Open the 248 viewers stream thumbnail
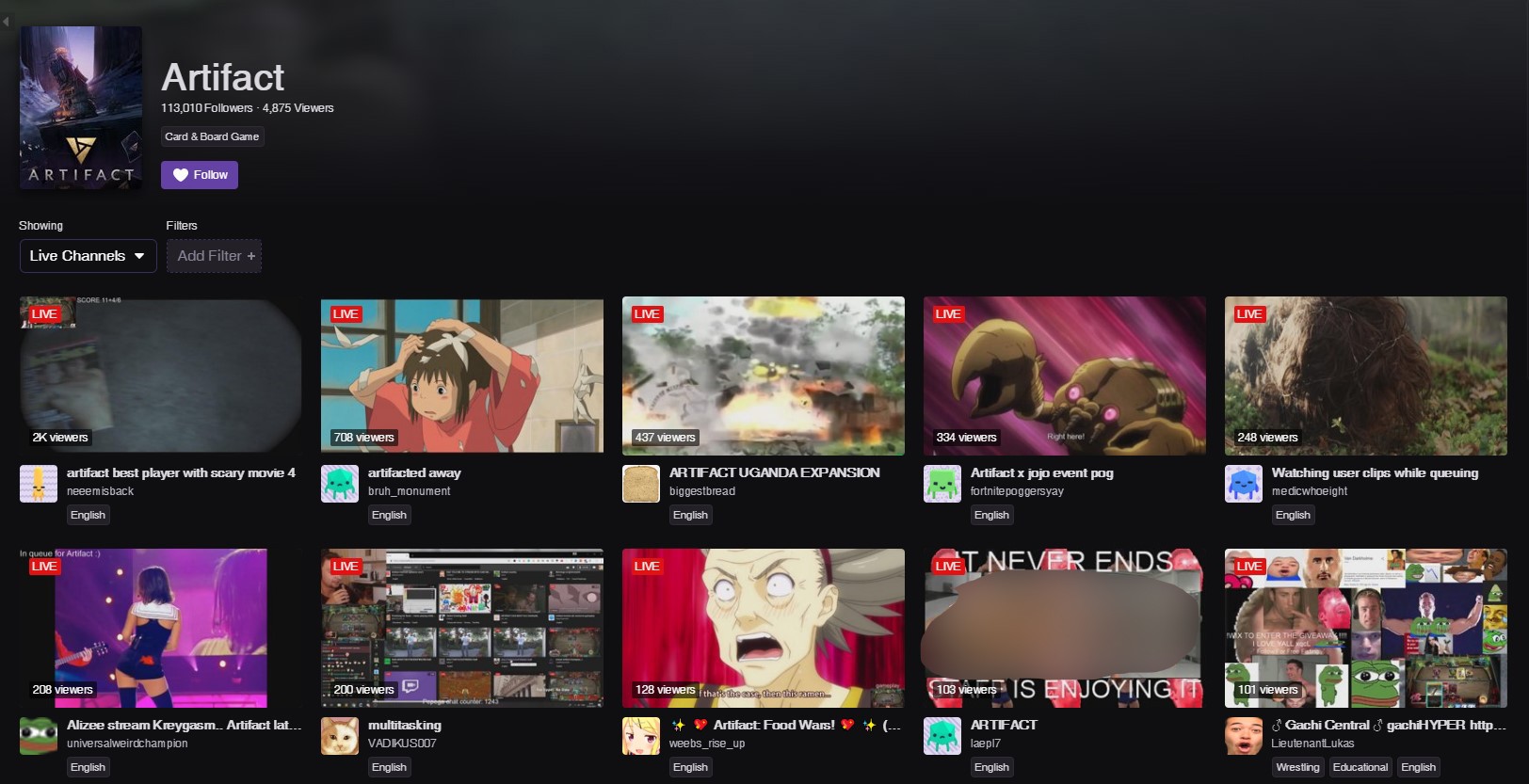 tap(1366, 376)
